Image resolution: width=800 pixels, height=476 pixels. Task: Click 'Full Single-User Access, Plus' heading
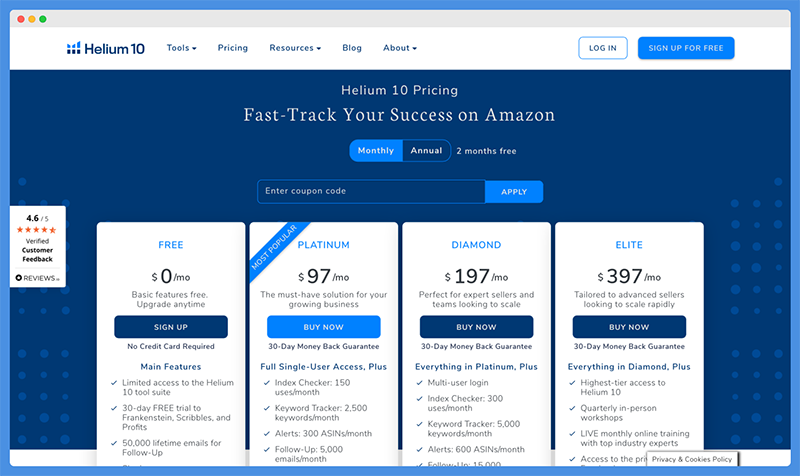point(323,367)
